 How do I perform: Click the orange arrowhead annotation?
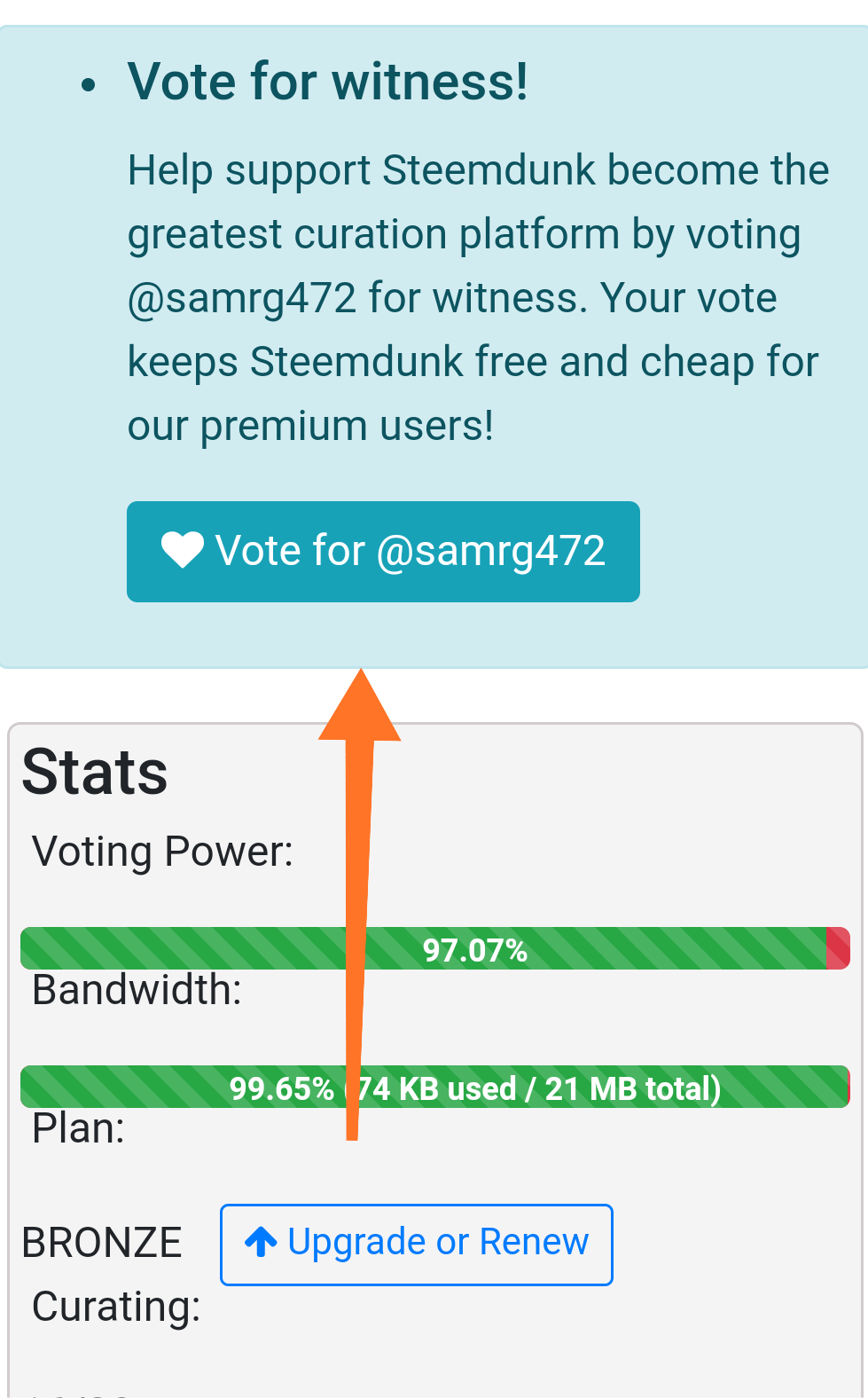[x=360, y=708]
